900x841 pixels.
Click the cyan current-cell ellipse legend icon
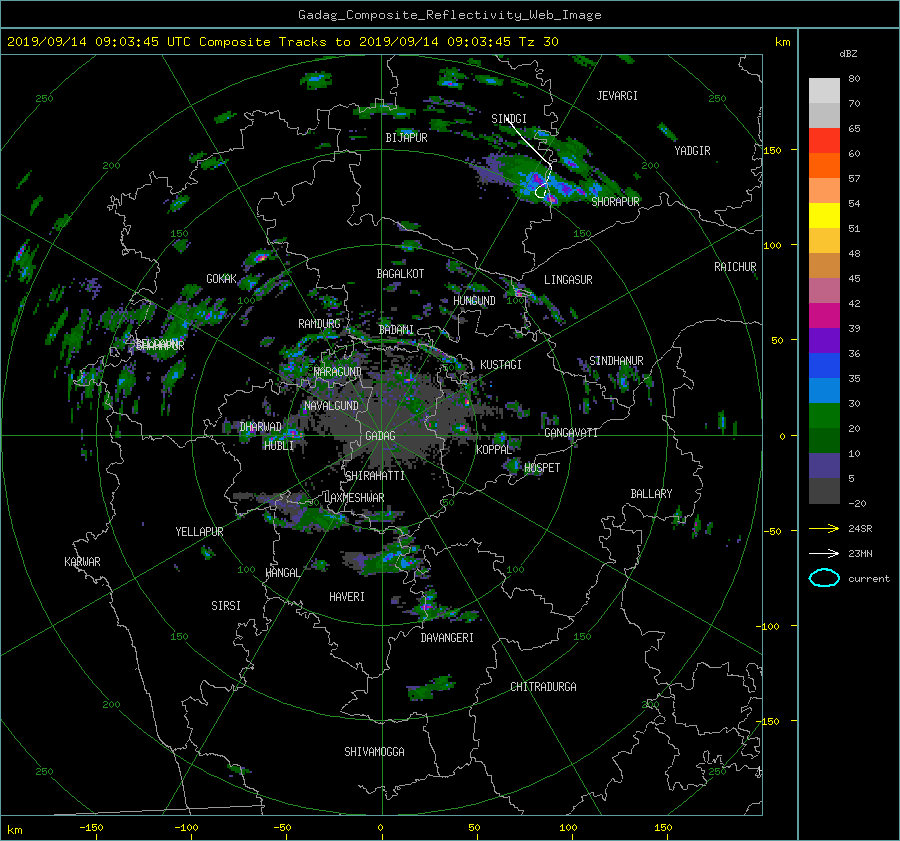tap(824, 578)
